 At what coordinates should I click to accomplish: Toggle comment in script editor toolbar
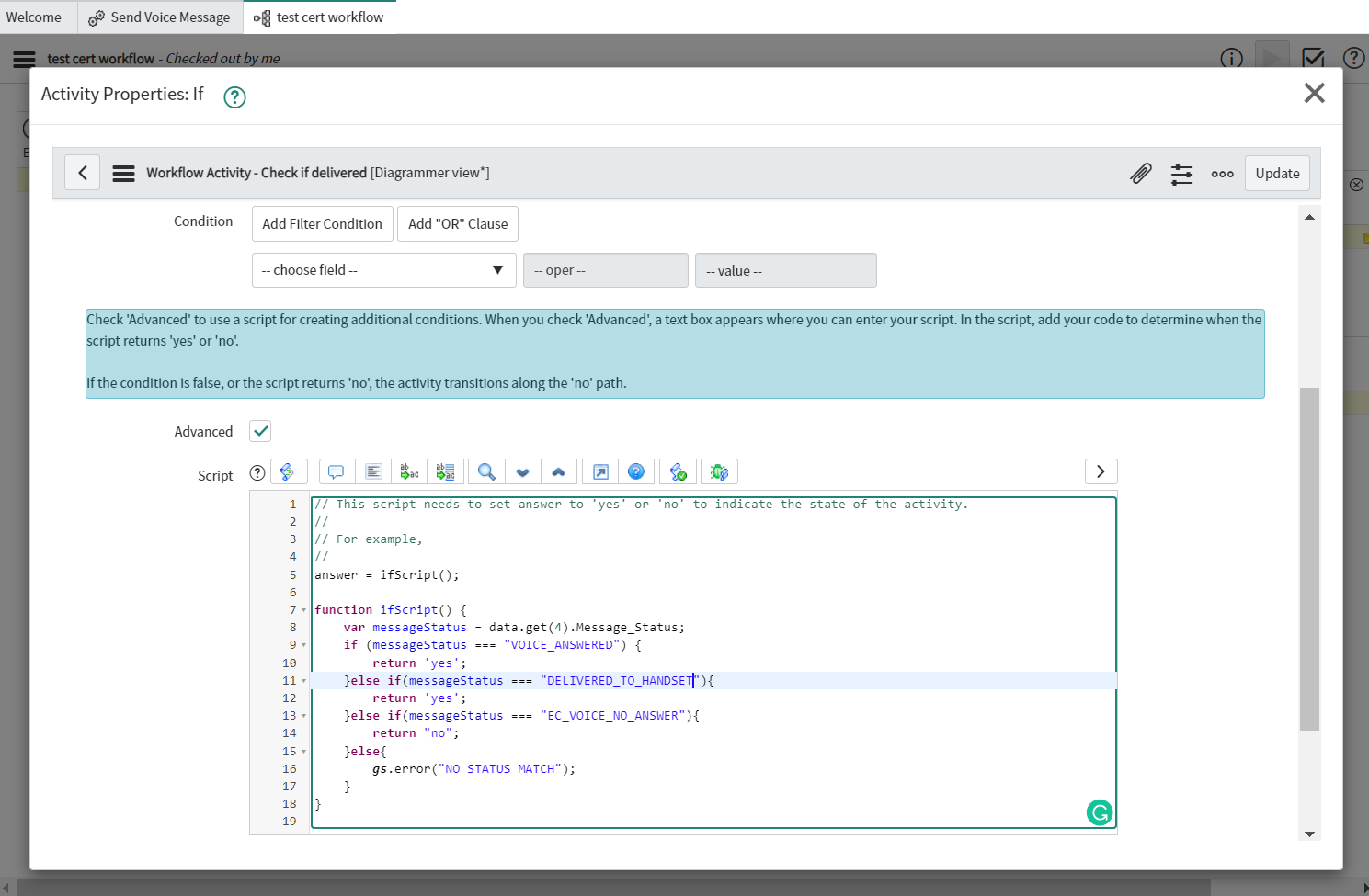click(x=337, y=472)
